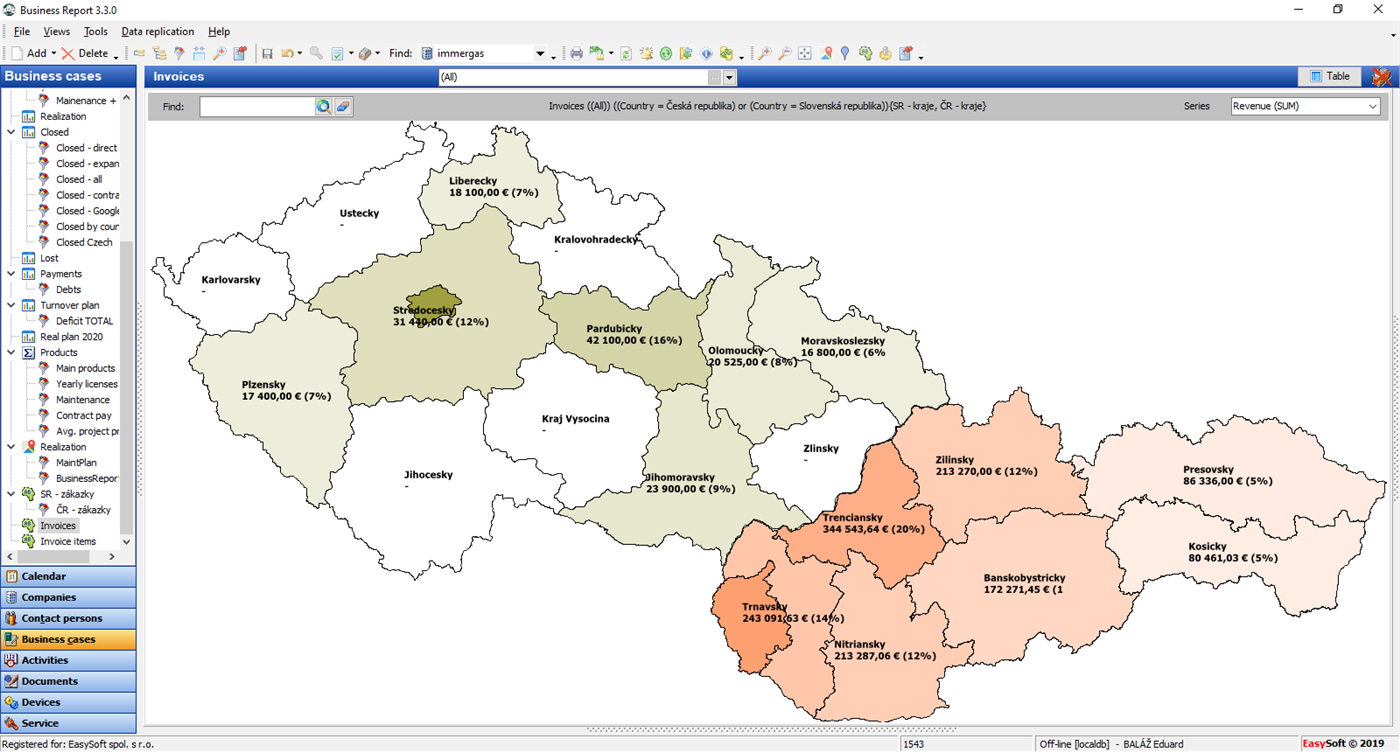Open the Data replication menu
The height and width of the screenshot is (752, 1400).
tap(158, 32)
